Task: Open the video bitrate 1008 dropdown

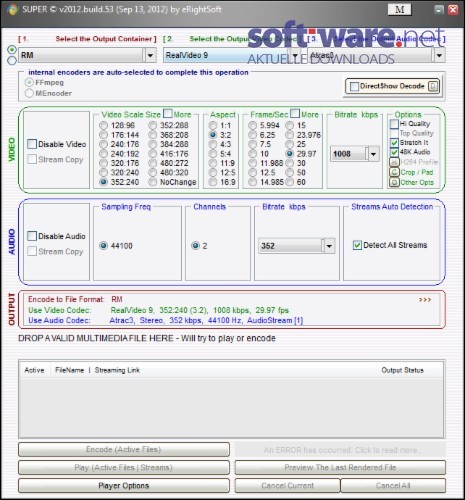Action: (x=355, y=154)
